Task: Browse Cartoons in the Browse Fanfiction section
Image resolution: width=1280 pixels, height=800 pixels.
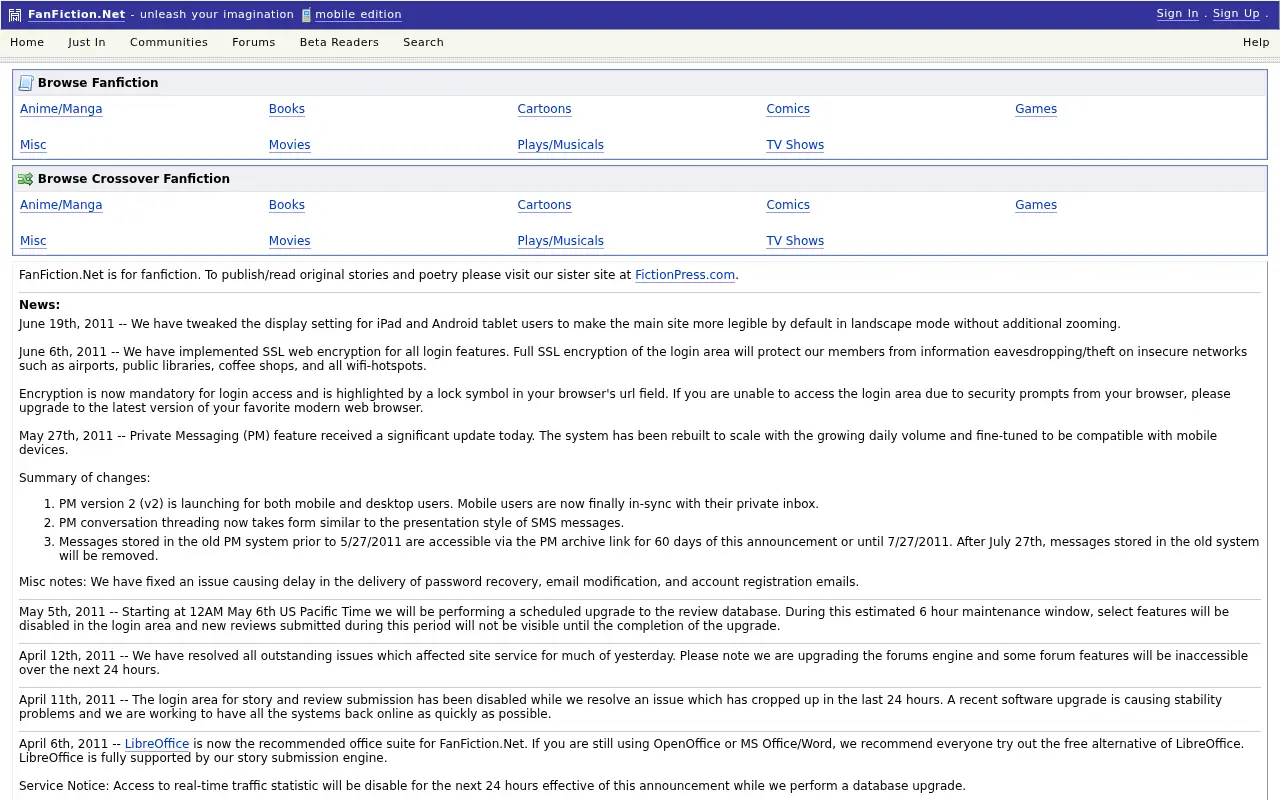Action: coord(544,109)
